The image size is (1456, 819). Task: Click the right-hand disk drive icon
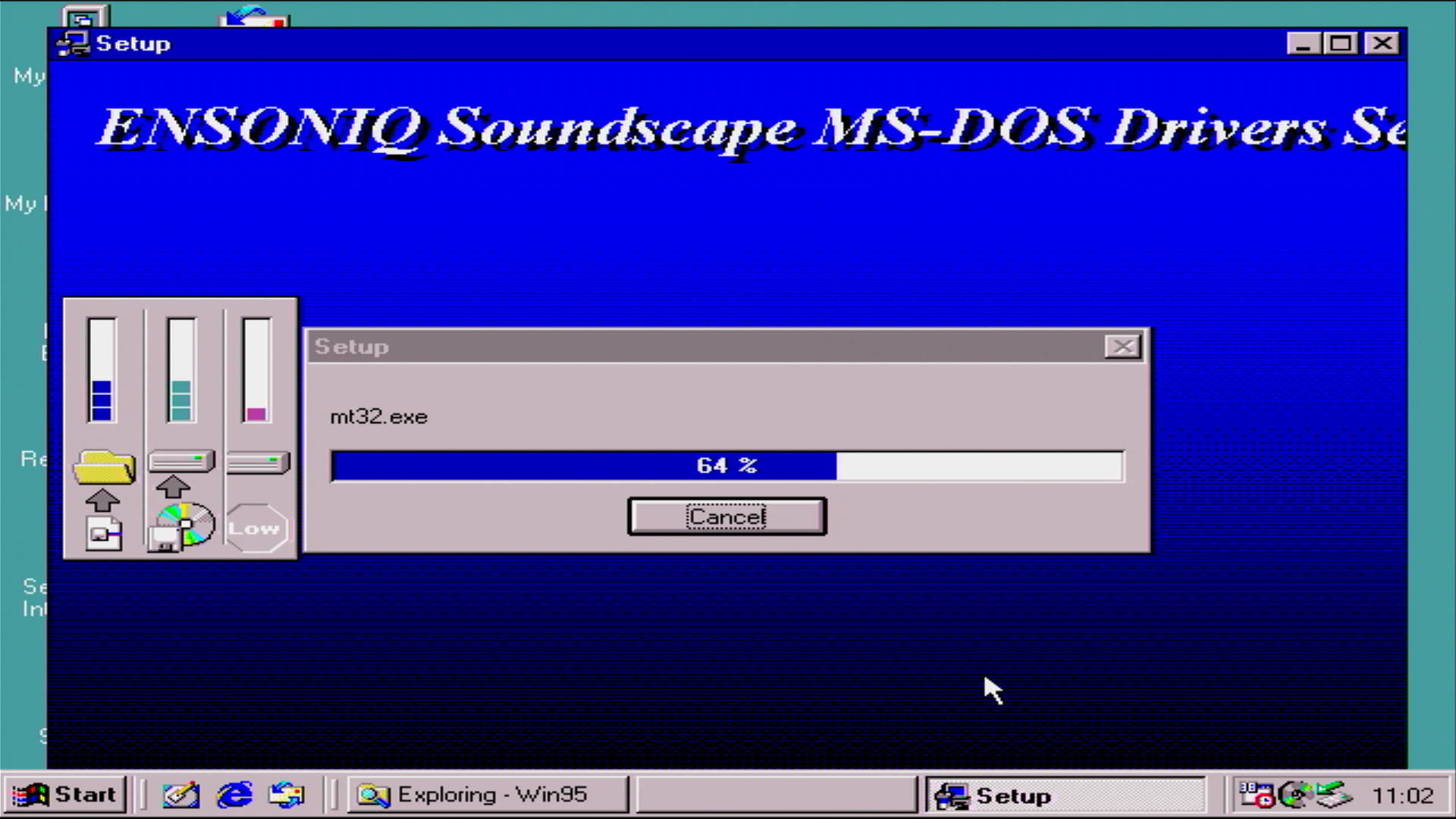pos(257,462)
